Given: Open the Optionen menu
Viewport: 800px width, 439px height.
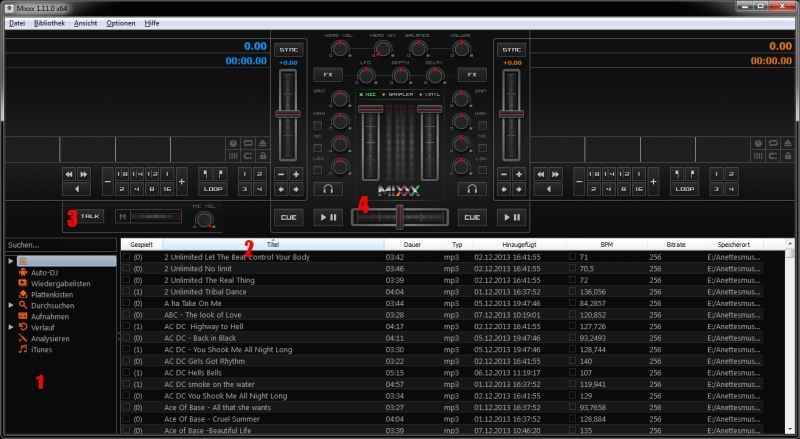Looking at the screenshot, I should 121,23.
